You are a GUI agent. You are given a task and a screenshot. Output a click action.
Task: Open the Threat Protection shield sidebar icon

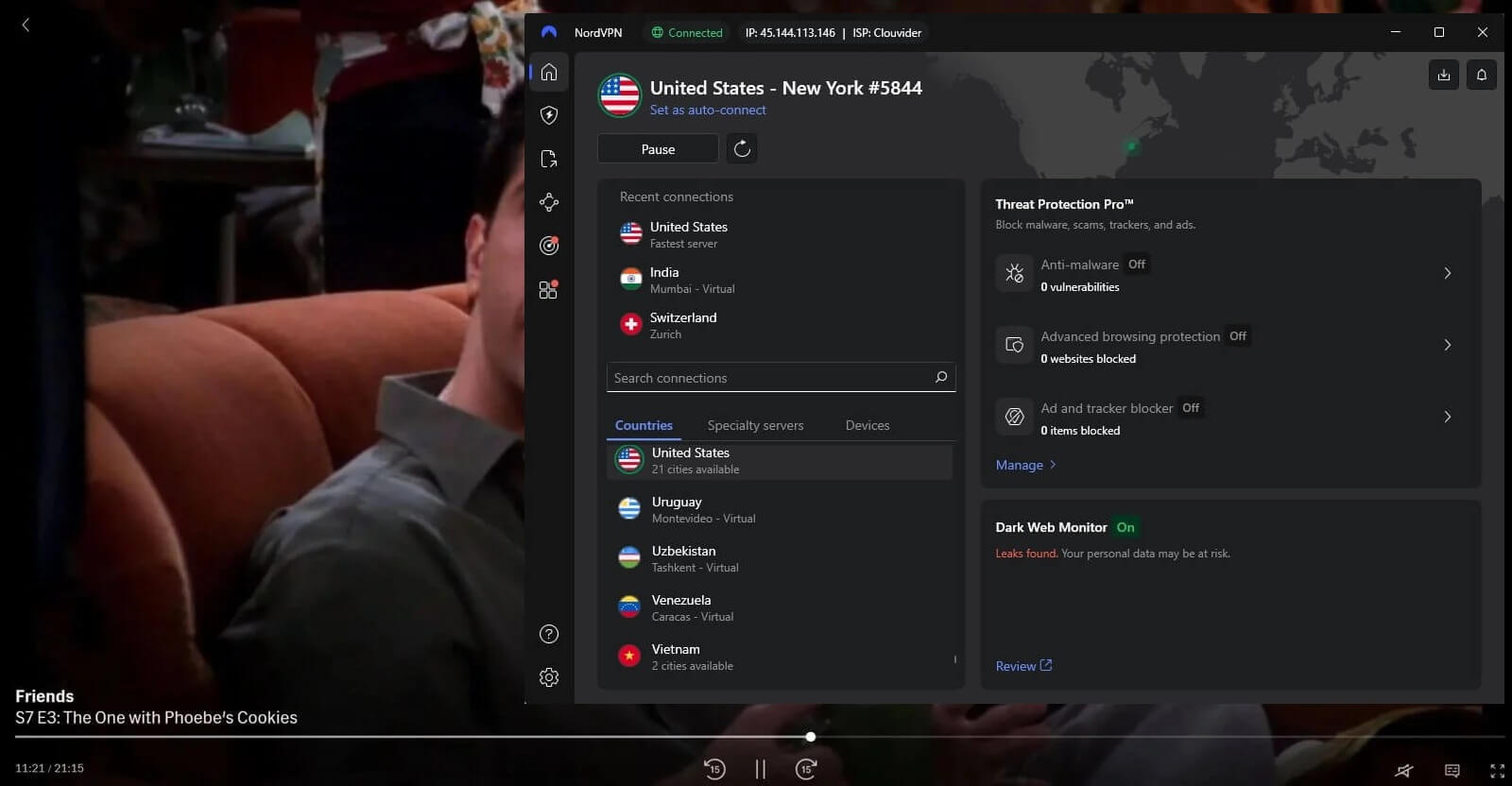click(x=549, y=115)
